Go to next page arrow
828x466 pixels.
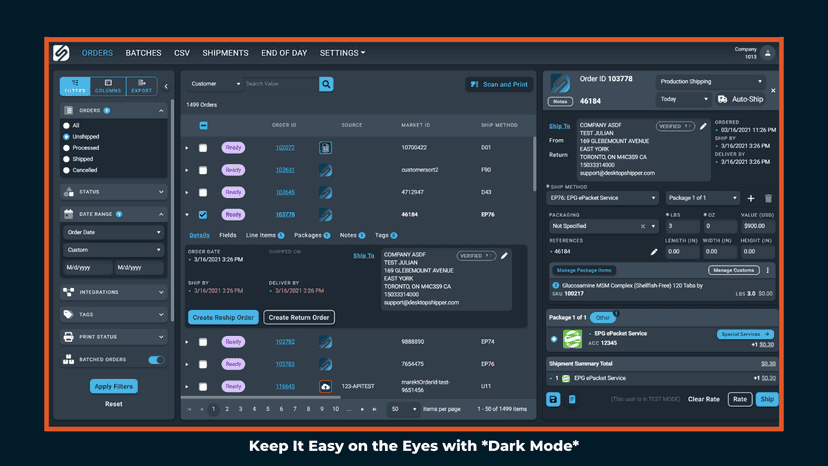(x=362, y=409)
